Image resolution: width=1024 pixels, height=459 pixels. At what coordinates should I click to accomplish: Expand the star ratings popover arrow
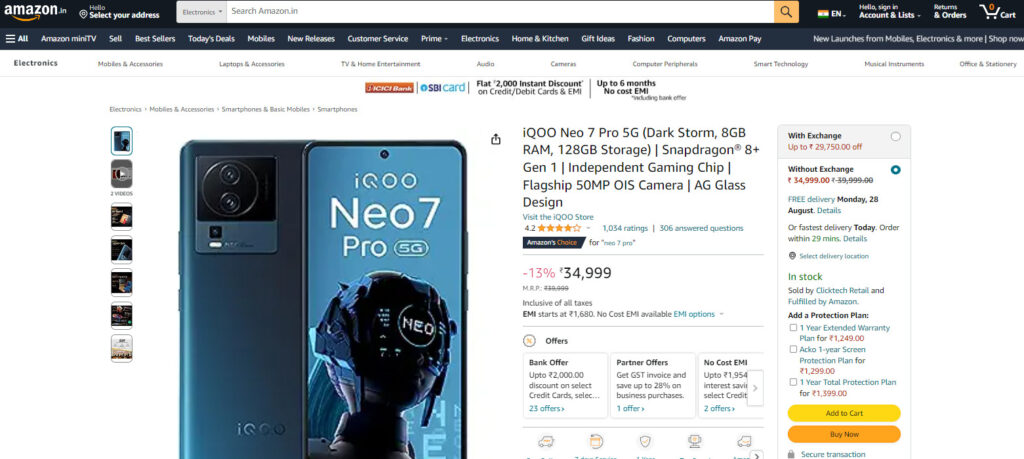[x=588, y=229]
